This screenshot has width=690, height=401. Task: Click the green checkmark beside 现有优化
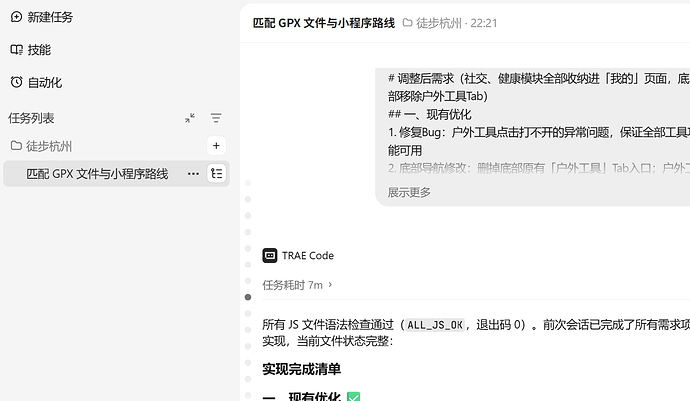pos(353,397)
